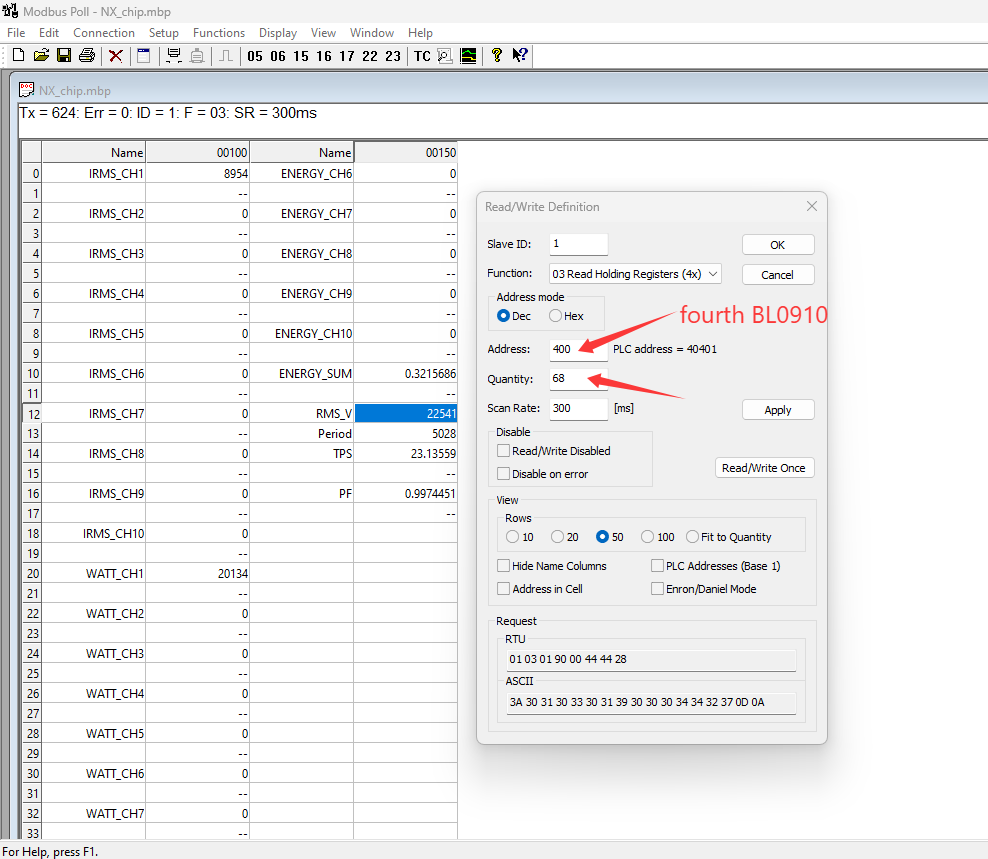Click the Print toolbar icon
This screenshot has width=988, height=859.
coord(87,56)
